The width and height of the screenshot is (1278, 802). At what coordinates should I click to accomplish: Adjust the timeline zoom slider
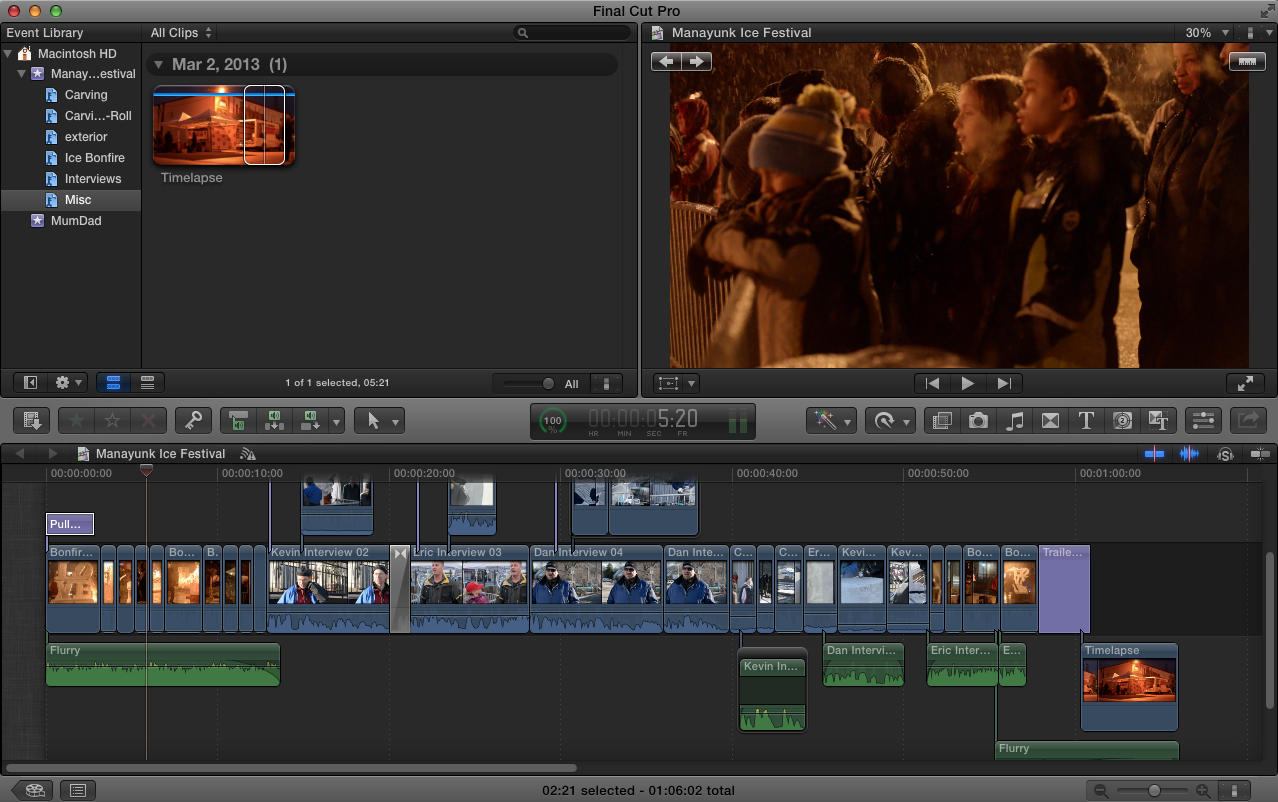click(1153, 790)
